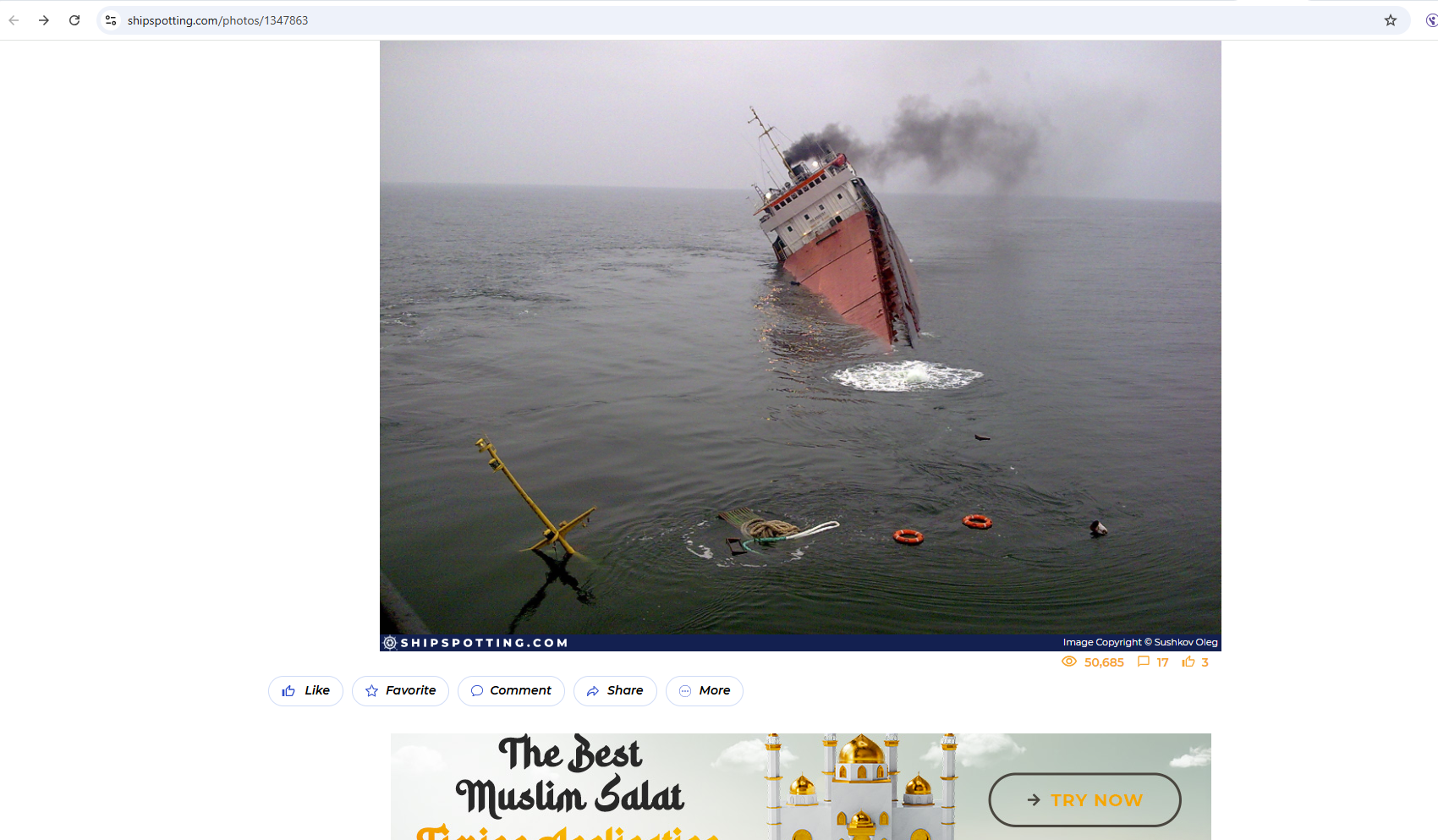Toggle a like on the ship photo

click(x=305, y=690)
